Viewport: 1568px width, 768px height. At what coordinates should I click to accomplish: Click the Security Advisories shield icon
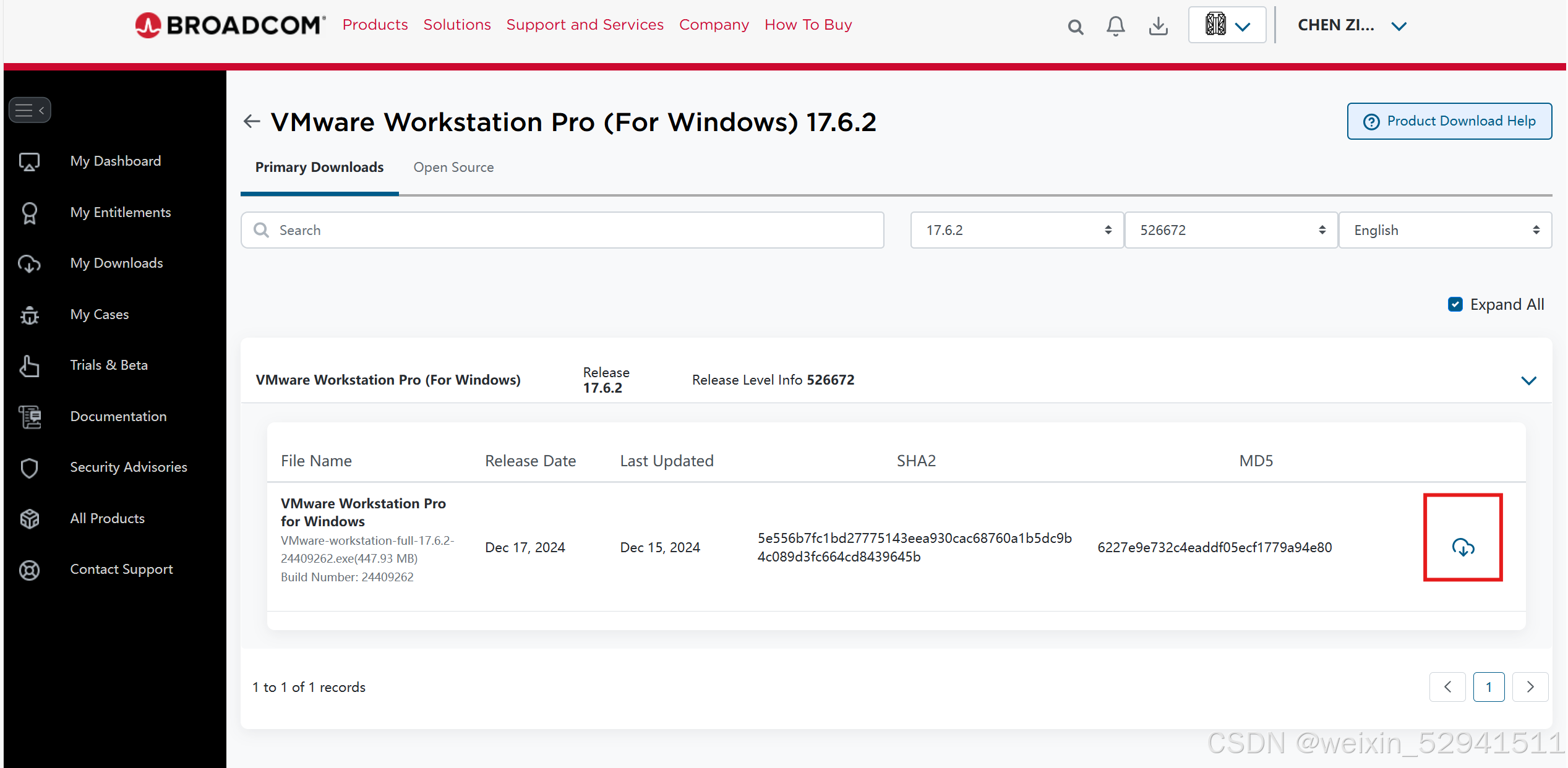click(x=30, y=467)
